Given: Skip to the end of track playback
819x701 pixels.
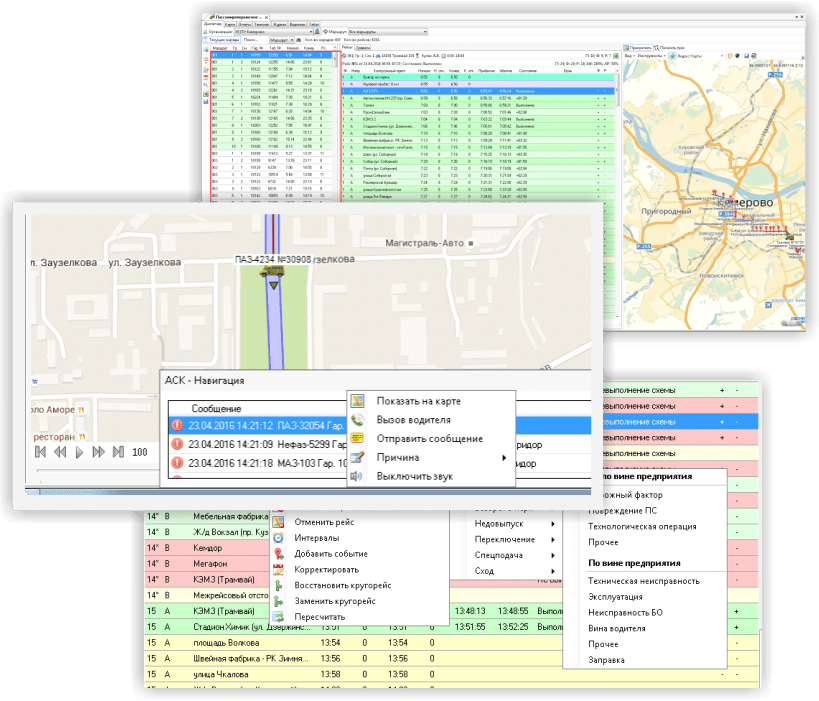Looking at the screenshot, I should click(118, 452).
